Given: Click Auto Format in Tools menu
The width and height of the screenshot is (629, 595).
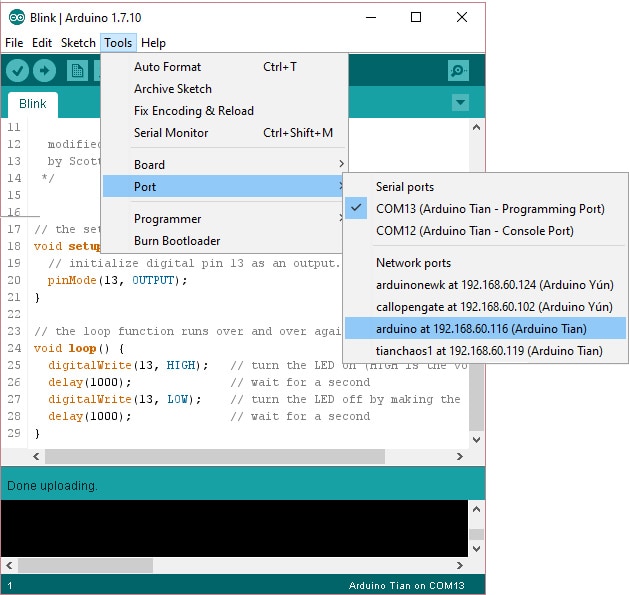Looking at the screenshot, I should click(x=167, y=67).
